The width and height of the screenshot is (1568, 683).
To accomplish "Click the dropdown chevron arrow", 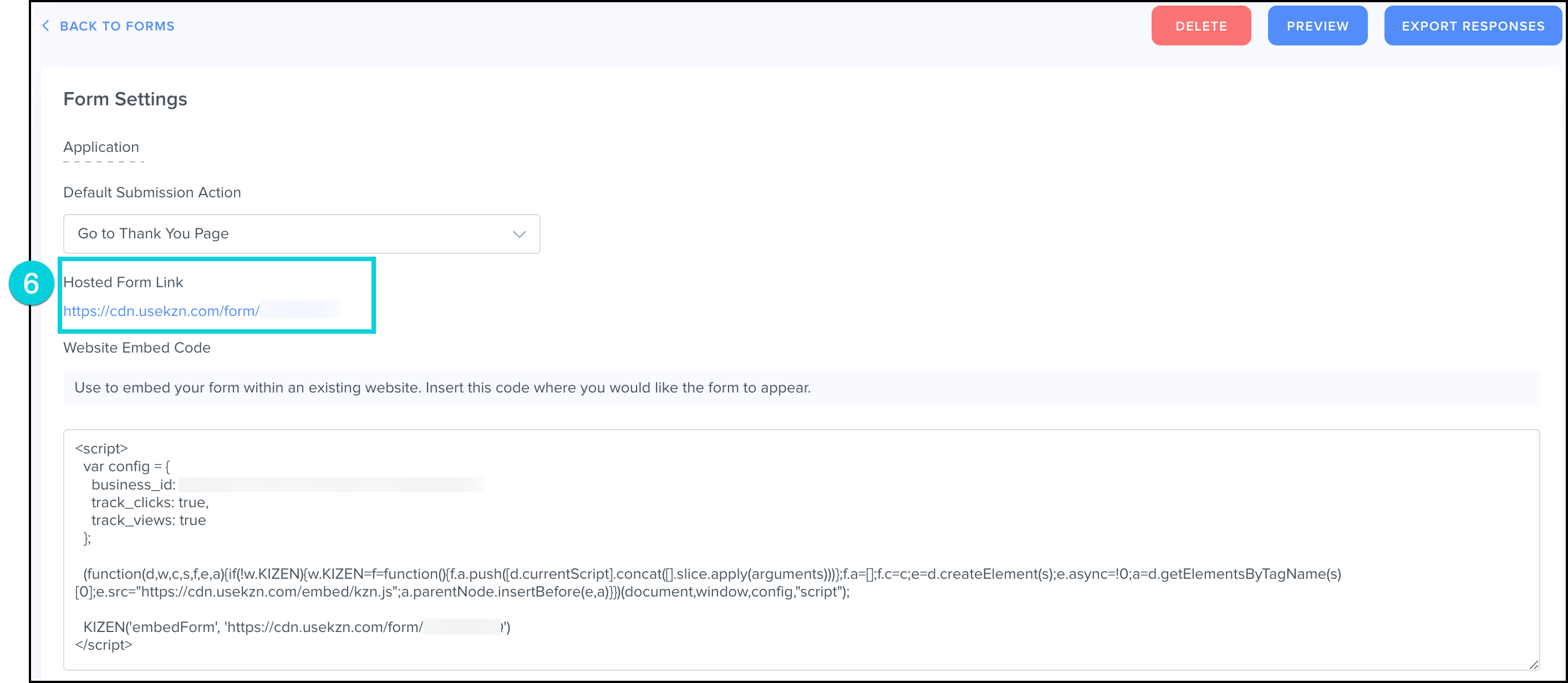I will point(518,235).
